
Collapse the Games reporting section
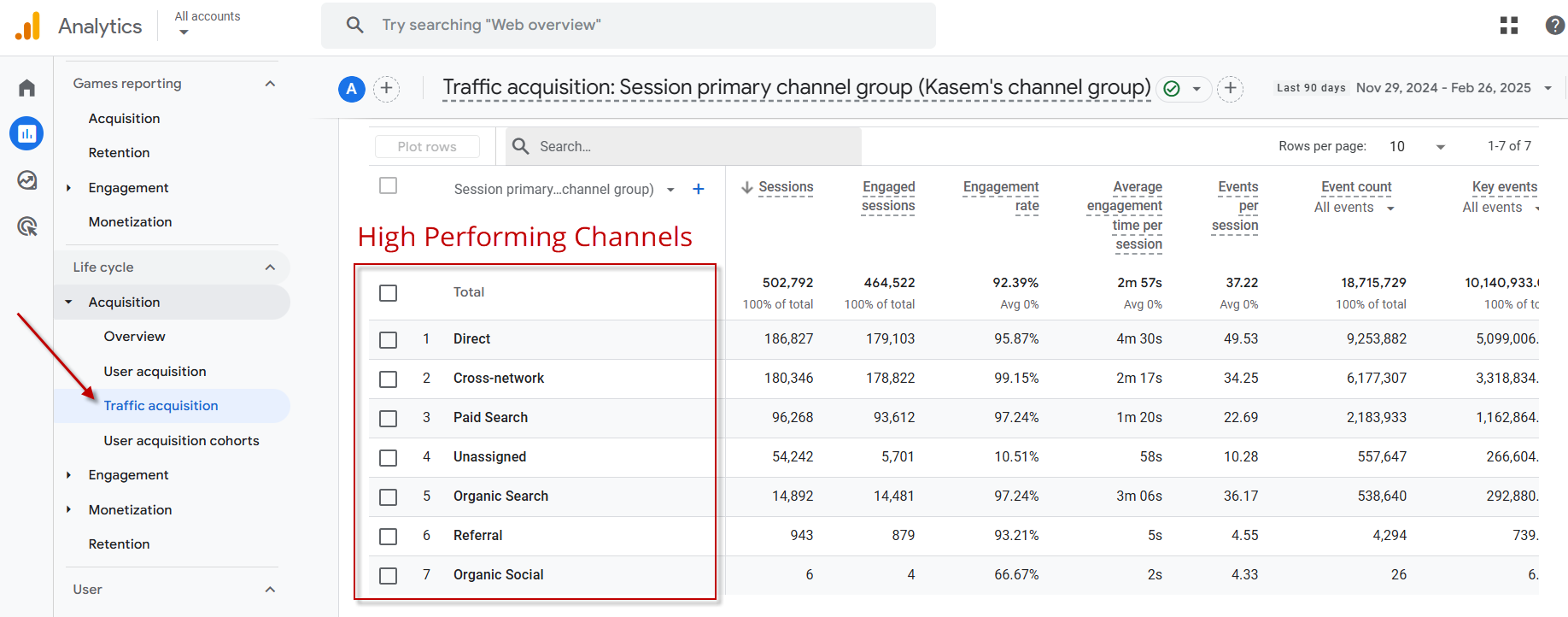click(270, 84)
